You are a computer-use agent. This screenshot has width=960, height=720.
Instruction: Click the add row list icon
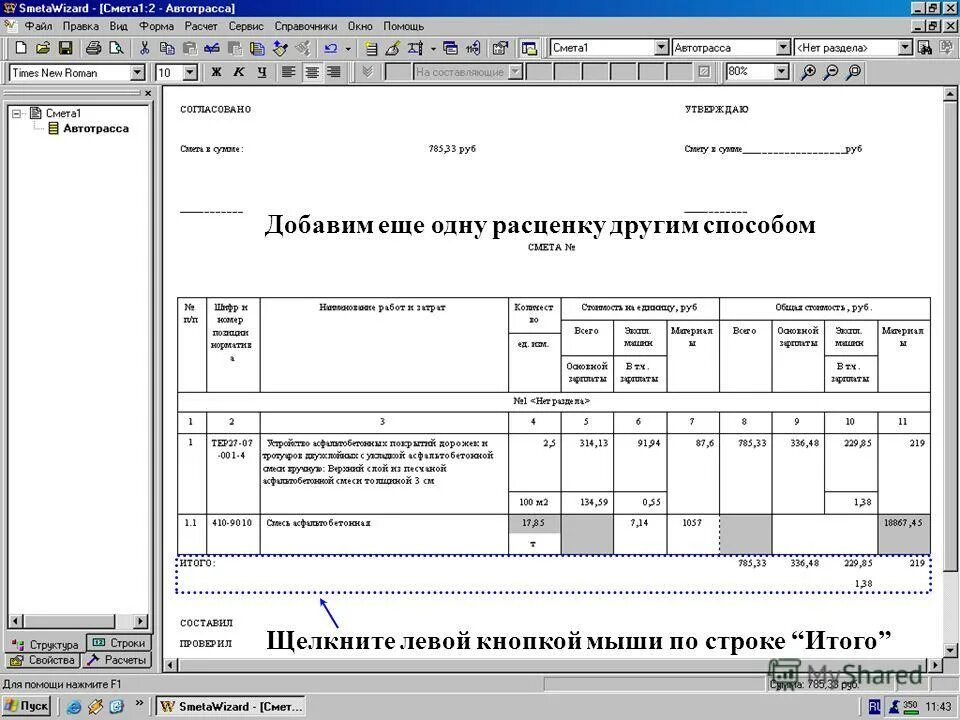tap(370, 48)
